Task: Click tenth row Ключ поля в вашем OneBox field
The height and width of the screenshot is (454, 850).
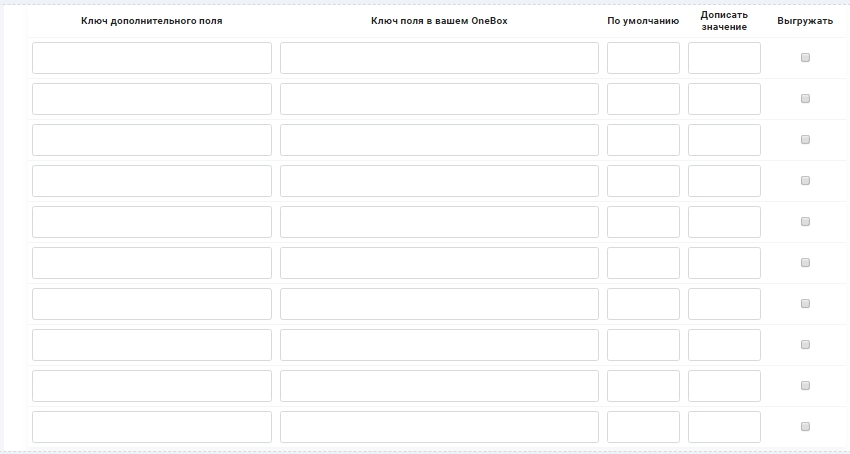Action: (x=439, y=426)
